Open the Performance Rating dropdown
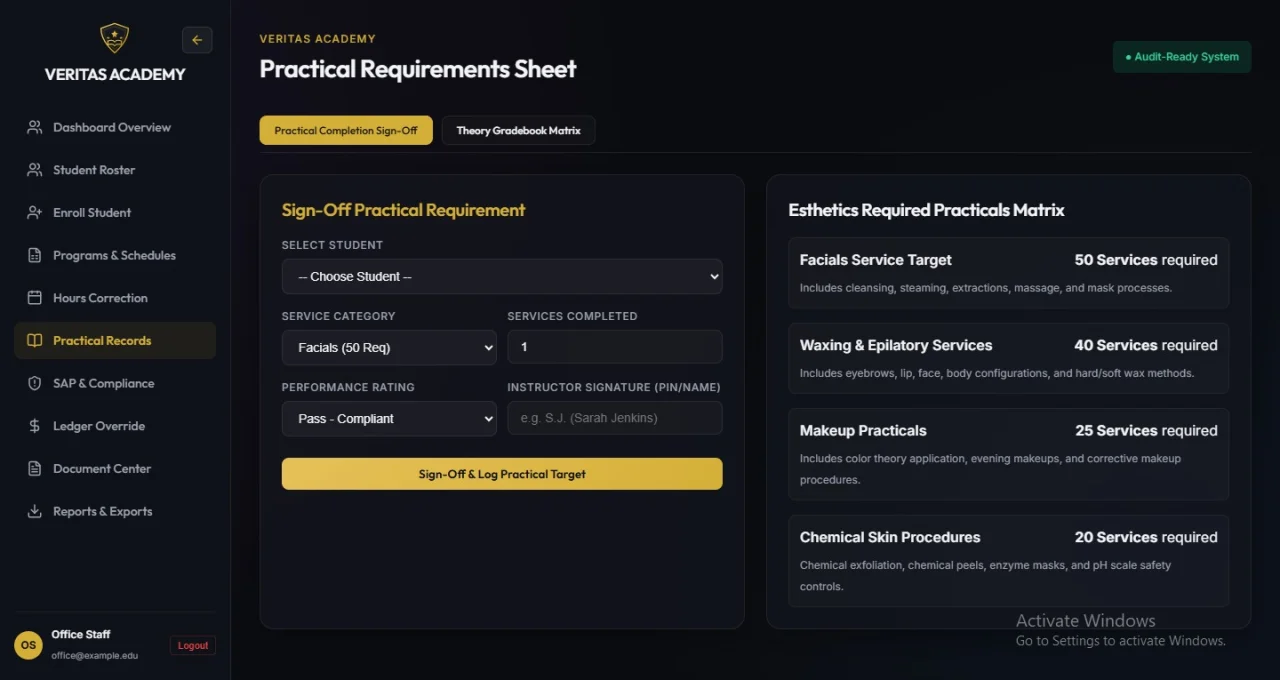Screen dimensions: 1280x680 point(389,418)
